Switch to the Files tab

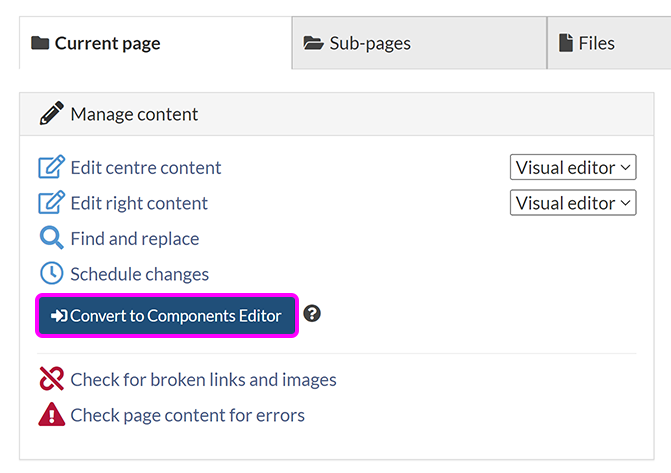coord(596,43)
